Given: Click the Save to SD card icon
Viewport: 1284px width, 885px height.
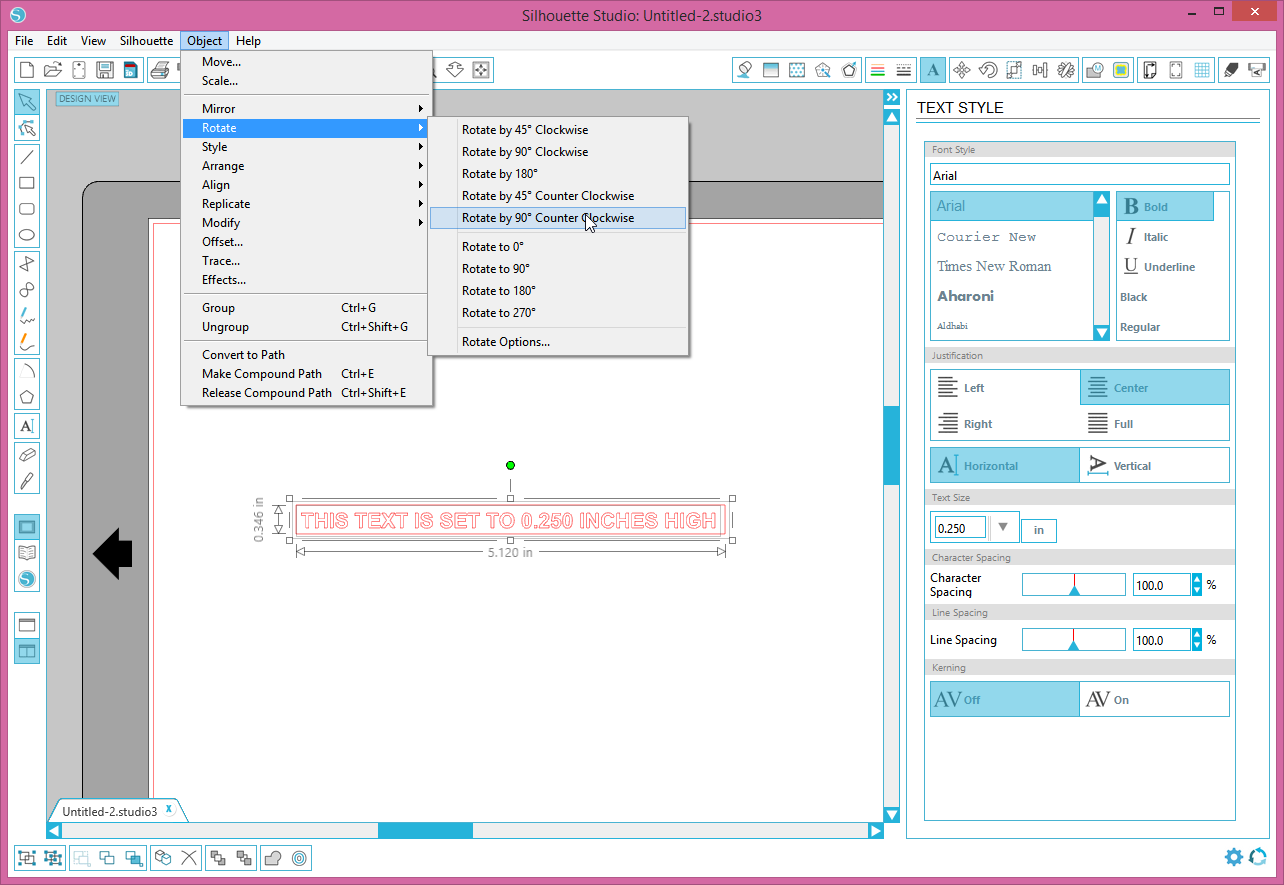Looking at the screenshot, I should coord(131,70).
